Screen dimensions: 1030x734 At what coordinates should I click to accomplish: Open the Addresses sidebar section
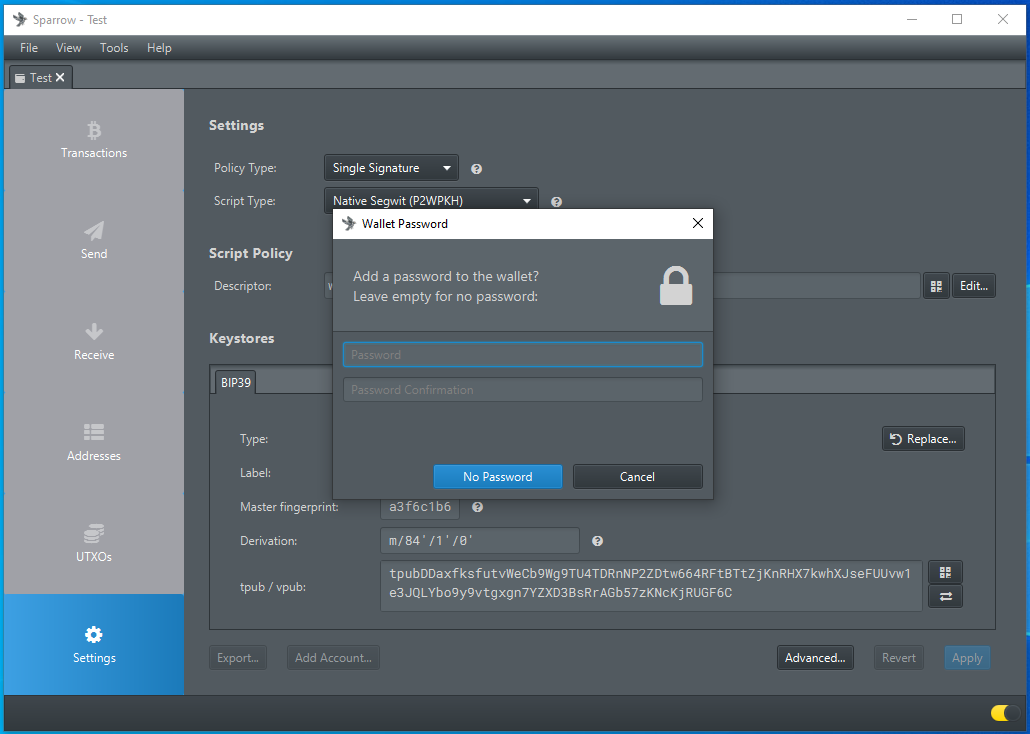tap(94, 444)
